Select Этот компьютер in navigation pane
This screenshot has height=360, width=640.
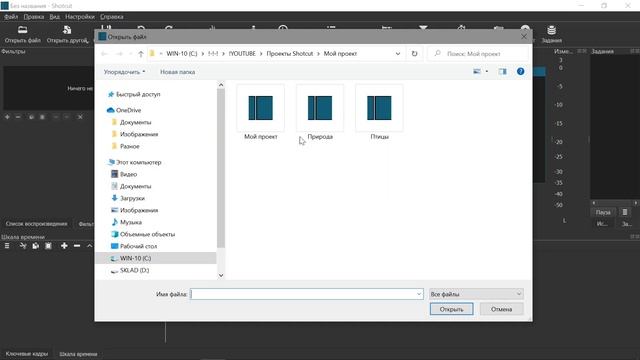point(135,162)
